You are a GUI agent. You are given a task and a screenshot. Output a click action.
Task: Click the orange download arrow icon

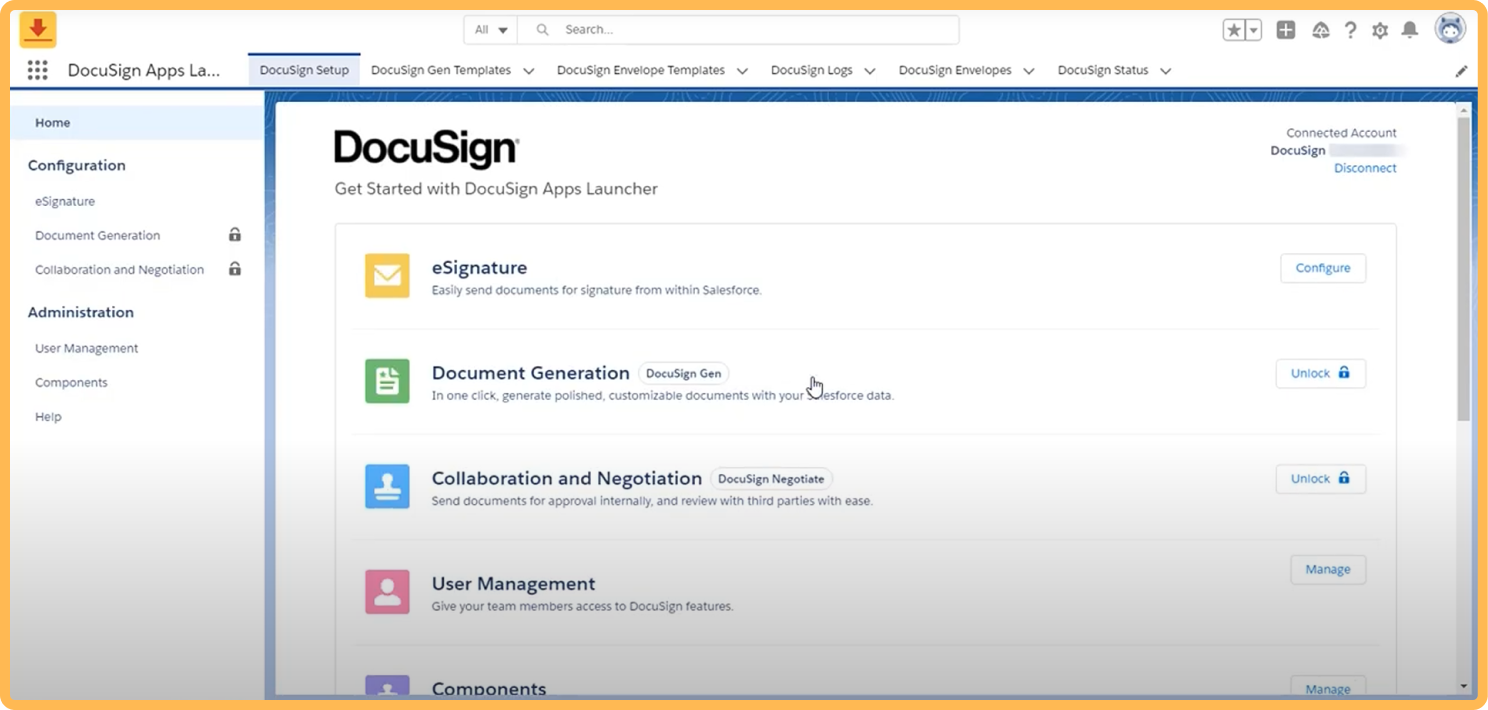tap(38, 30)
